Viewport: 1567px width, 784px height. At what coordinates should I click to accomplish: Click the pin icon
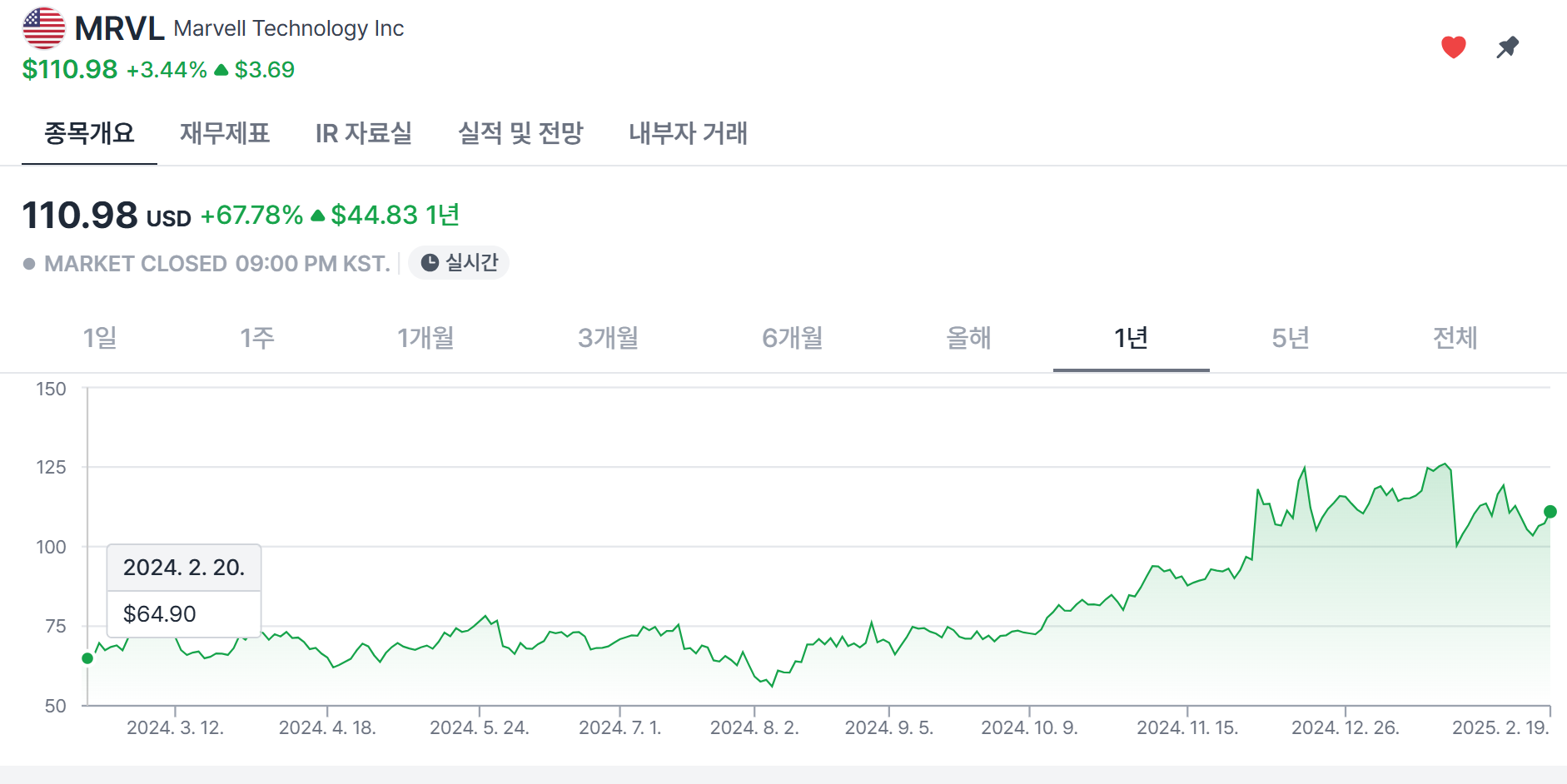1507,47
